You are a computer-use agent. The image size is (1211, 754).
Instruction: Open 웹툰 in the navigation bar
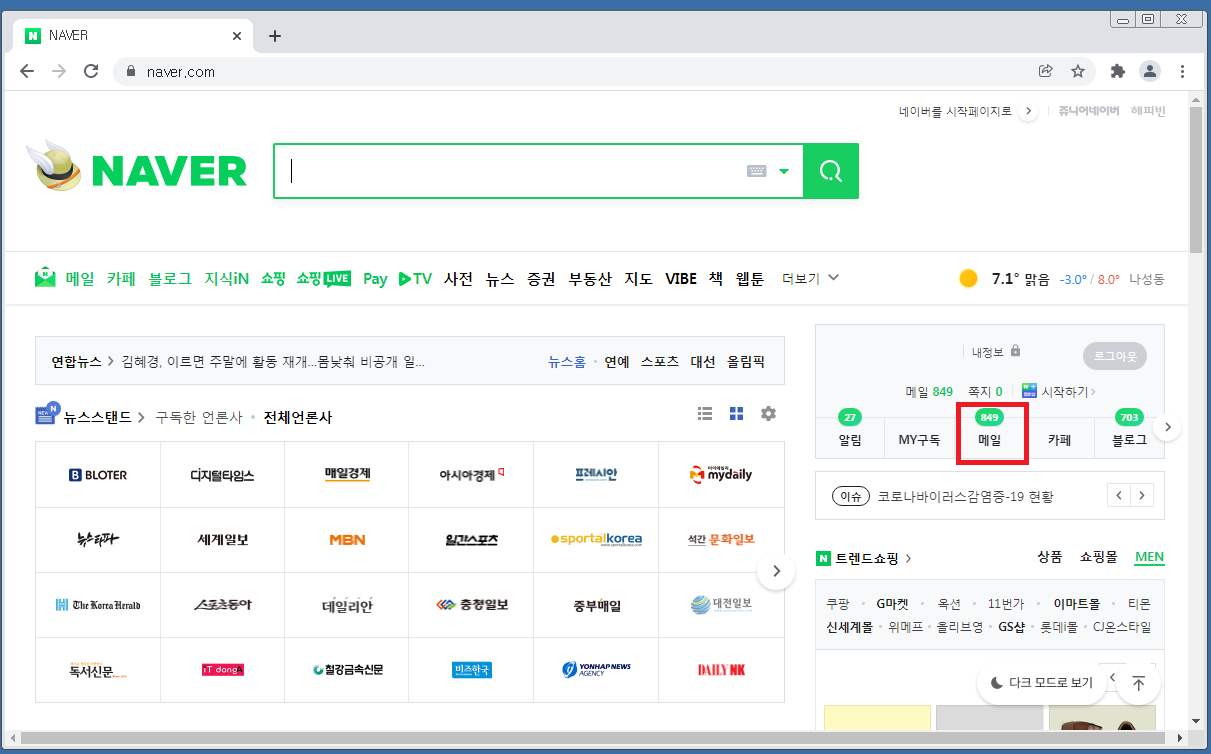pos(750,279)
